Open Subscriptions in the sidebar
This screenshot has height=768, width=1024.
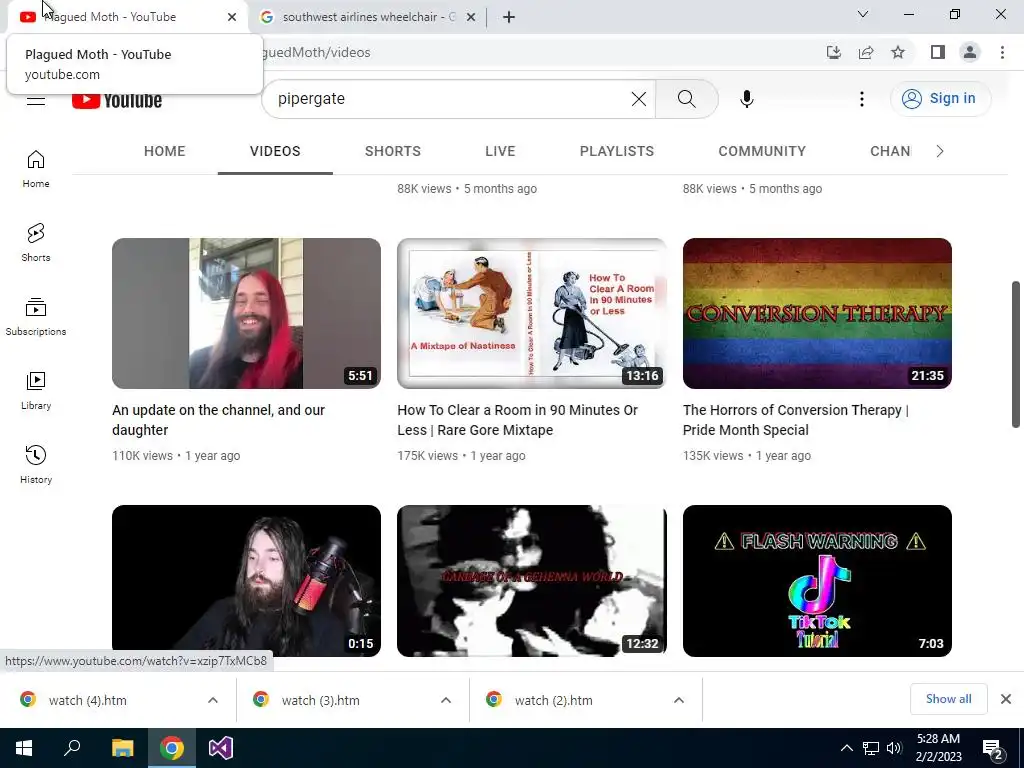click(36, 317)
